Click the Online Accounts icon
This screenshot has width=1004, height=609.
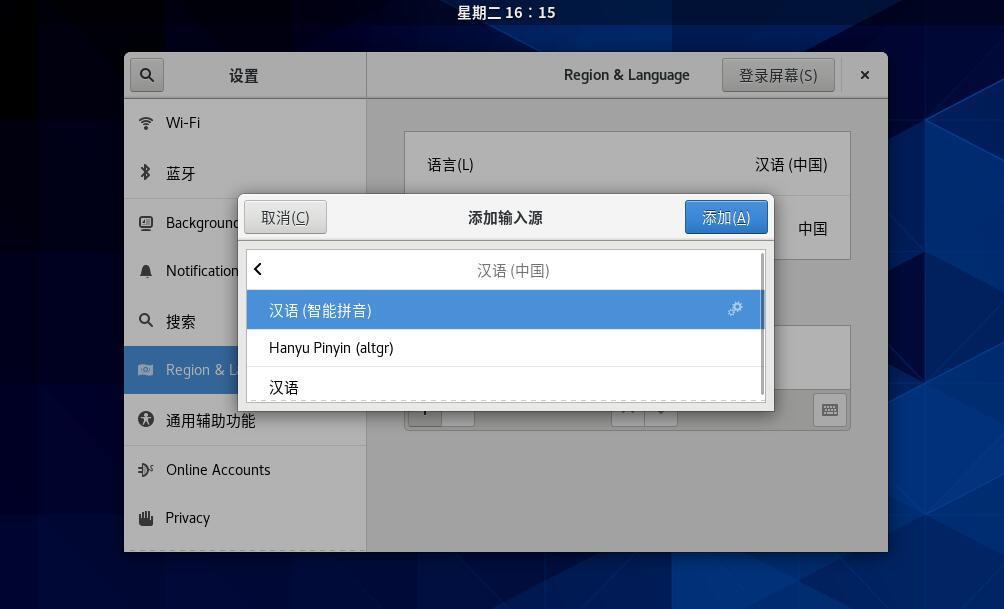[x=146, y=469]
